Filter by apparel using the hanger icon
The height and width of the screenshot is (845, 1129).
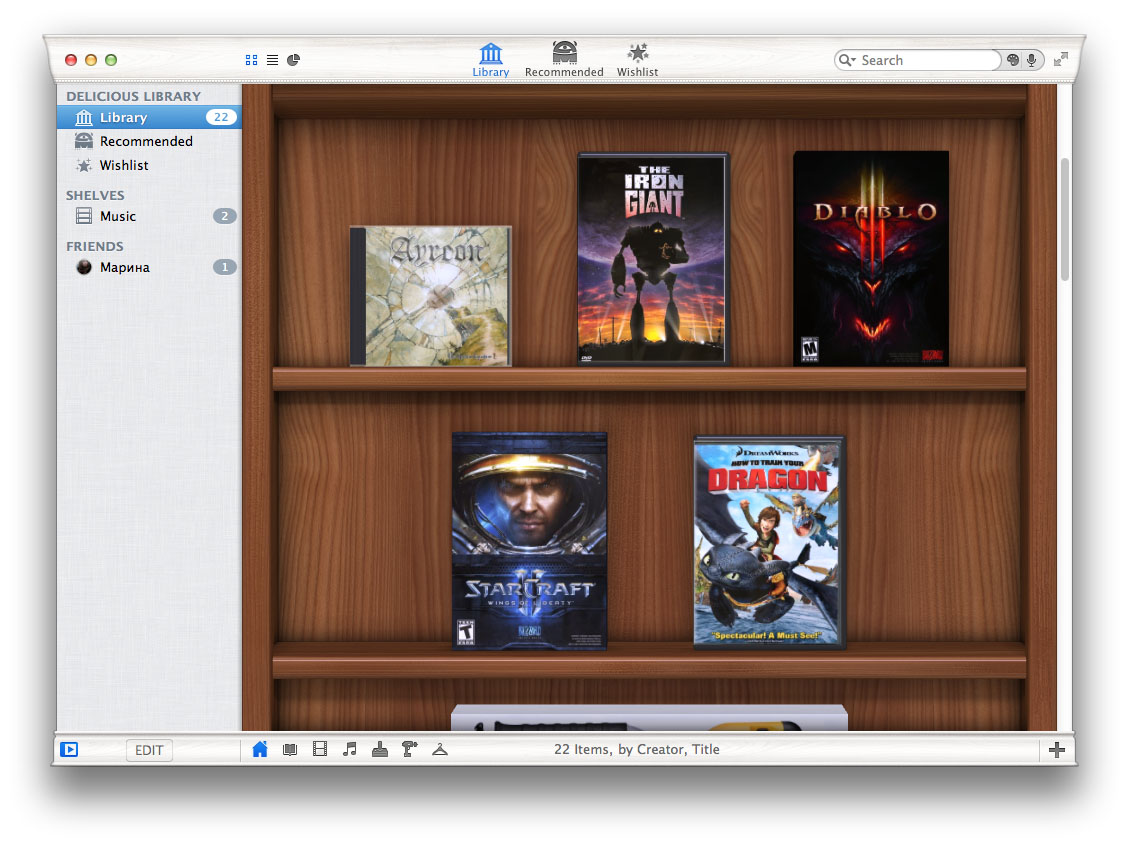(440, 749)
